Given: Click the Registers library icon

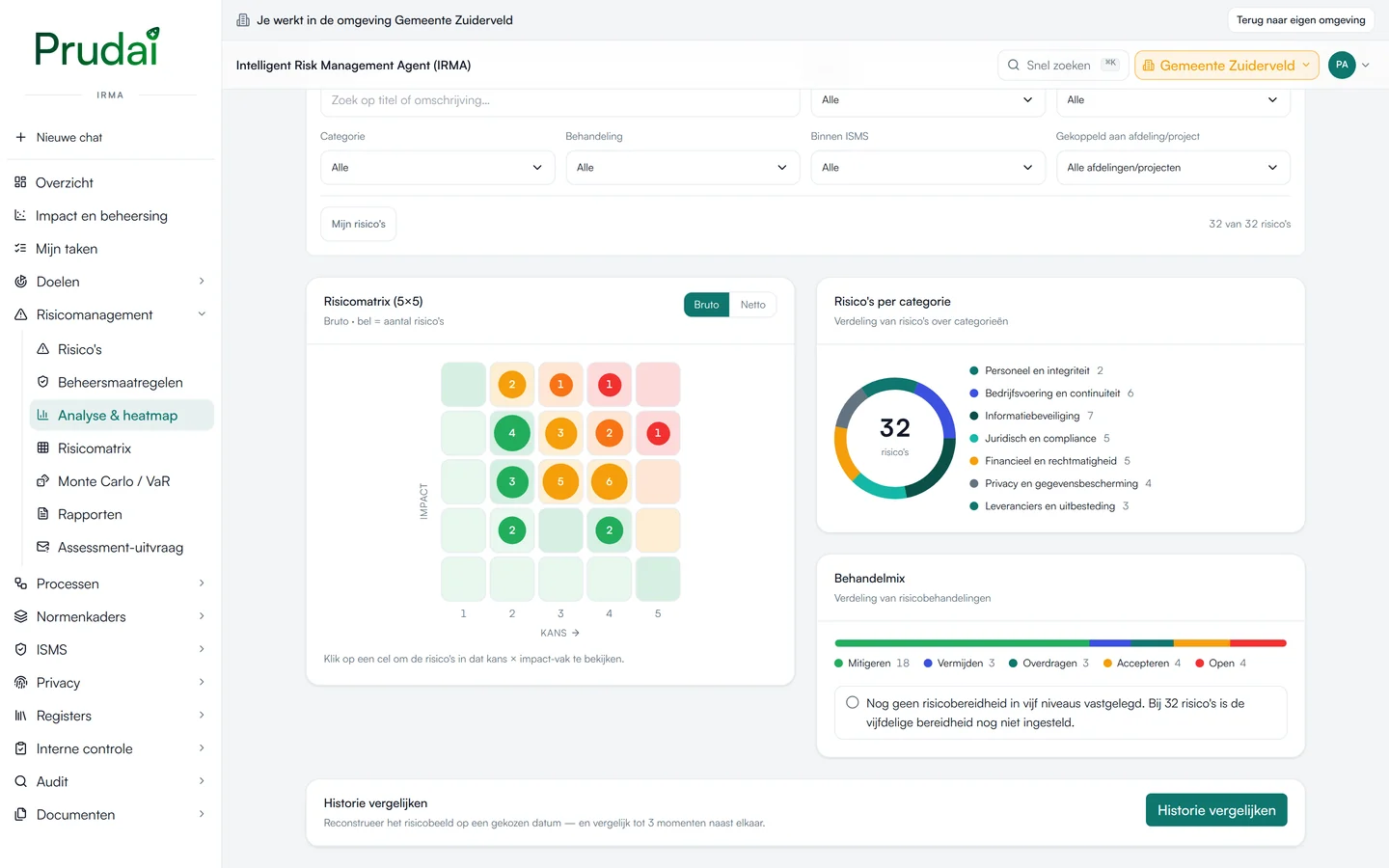Looking at the screenshot, I should click(20, 716).
